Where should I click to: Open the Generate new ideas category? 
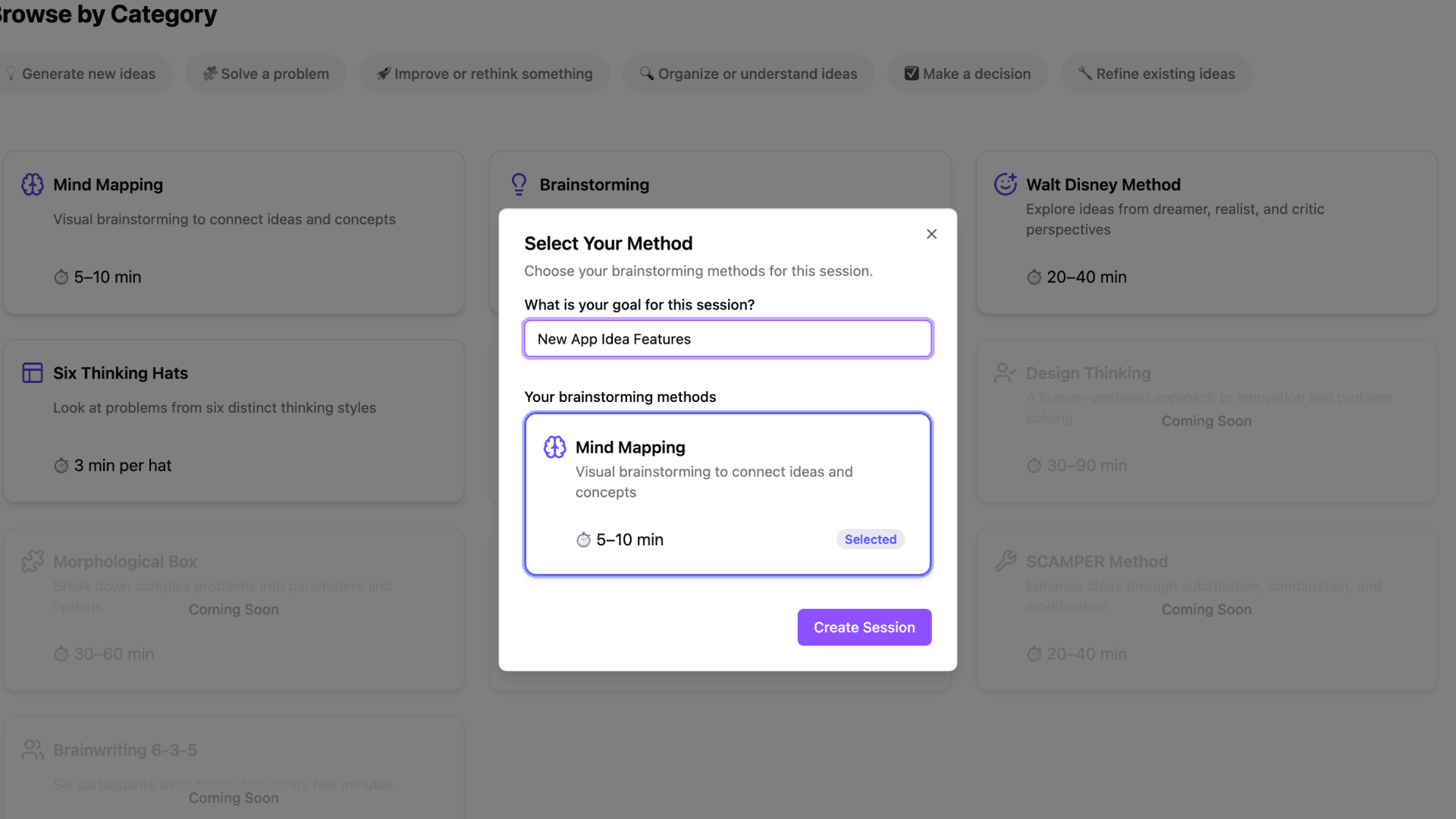(85, 74)
